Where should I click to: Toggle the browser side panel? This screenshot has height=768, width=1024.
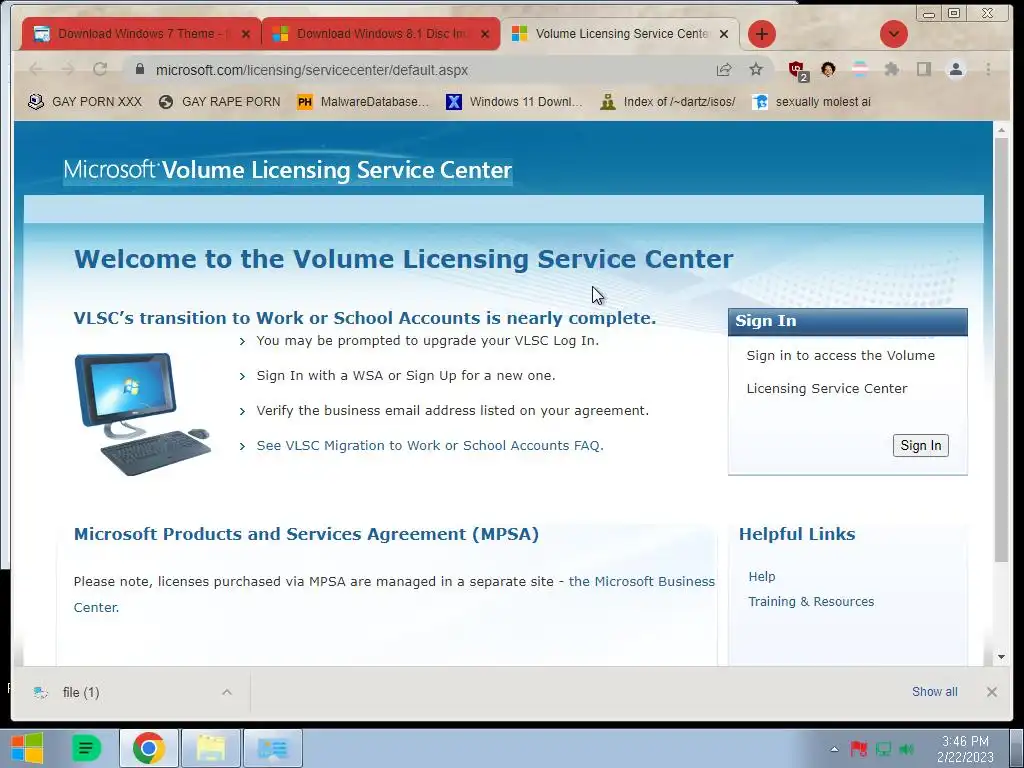[923, 69]
